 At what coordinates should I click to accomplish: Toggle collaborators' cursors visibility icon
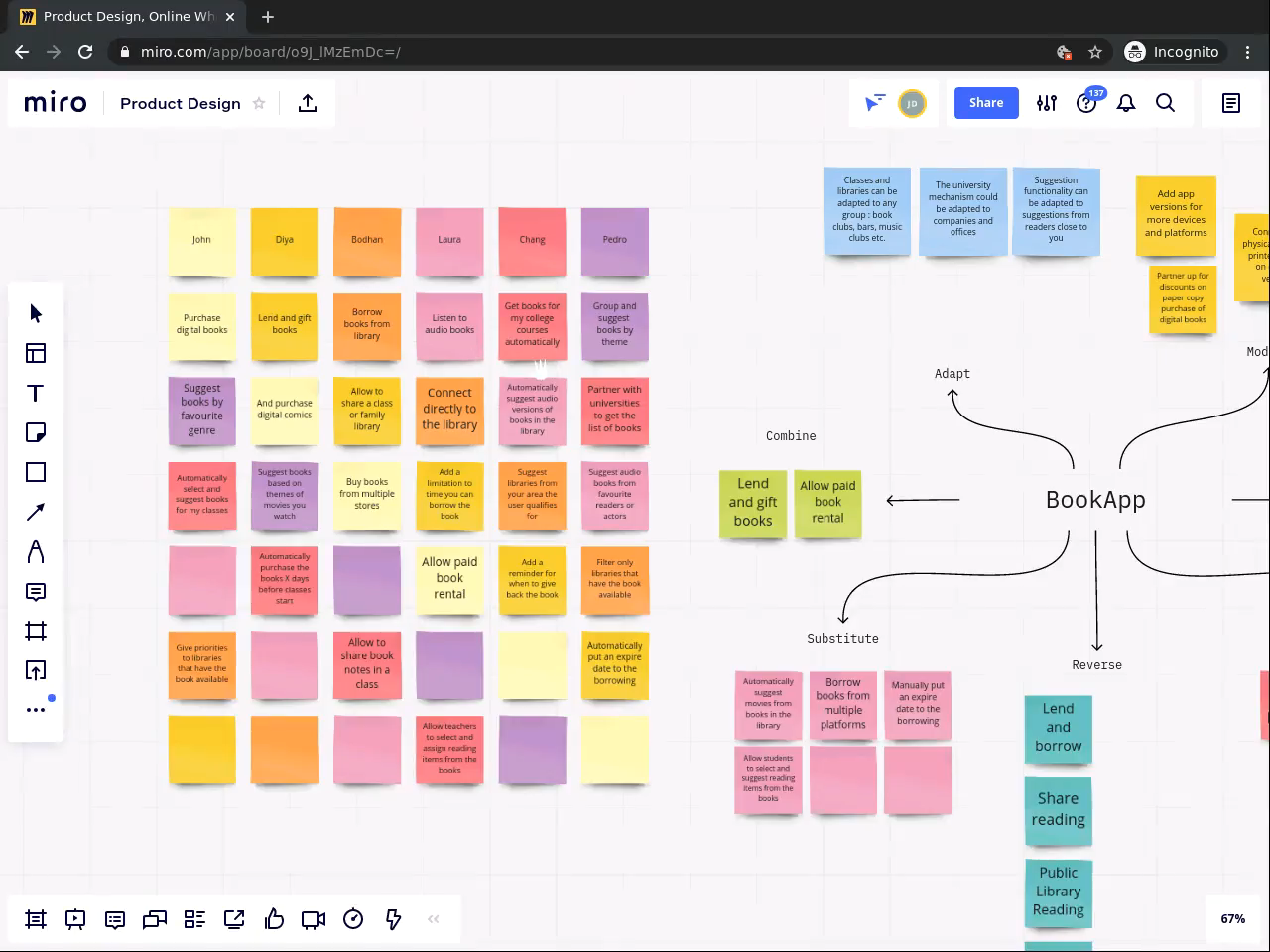[874, 103]
